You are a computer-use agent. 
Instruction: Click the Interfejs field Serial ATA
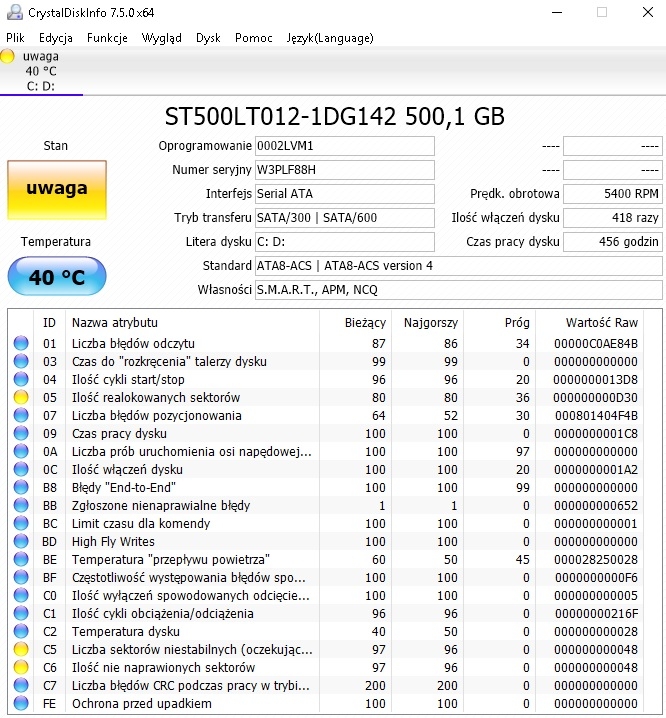(344, 194)
